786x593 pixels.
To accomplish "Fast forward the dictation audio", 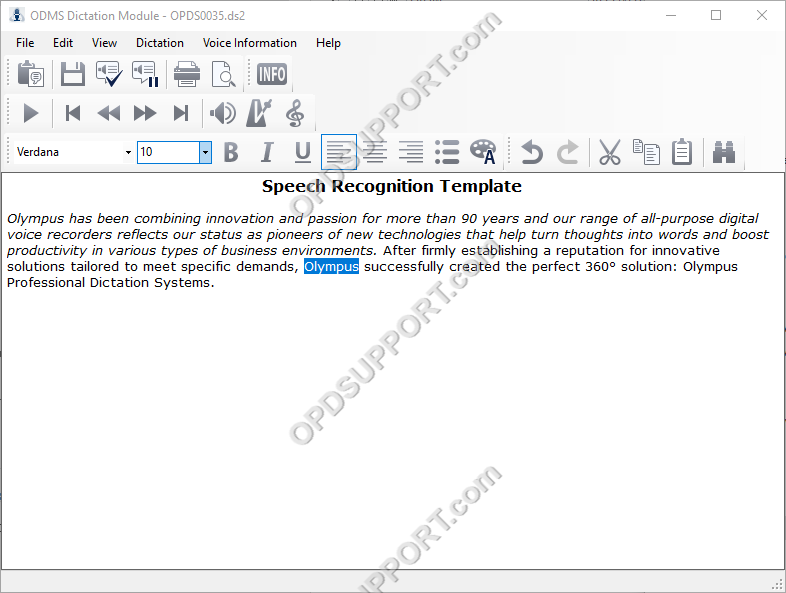I will 145,113.
